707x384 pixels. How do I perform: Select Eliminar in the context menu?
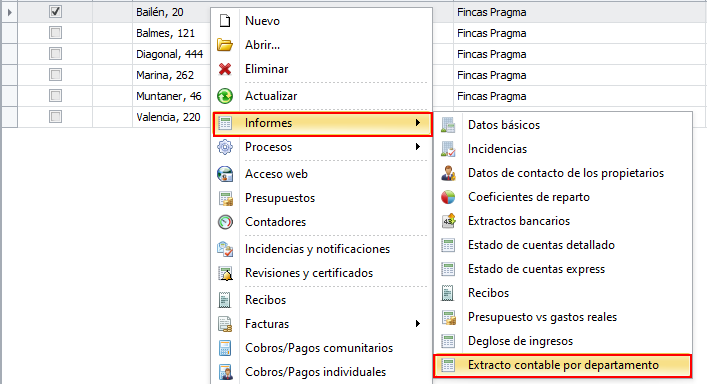(266, 69)
